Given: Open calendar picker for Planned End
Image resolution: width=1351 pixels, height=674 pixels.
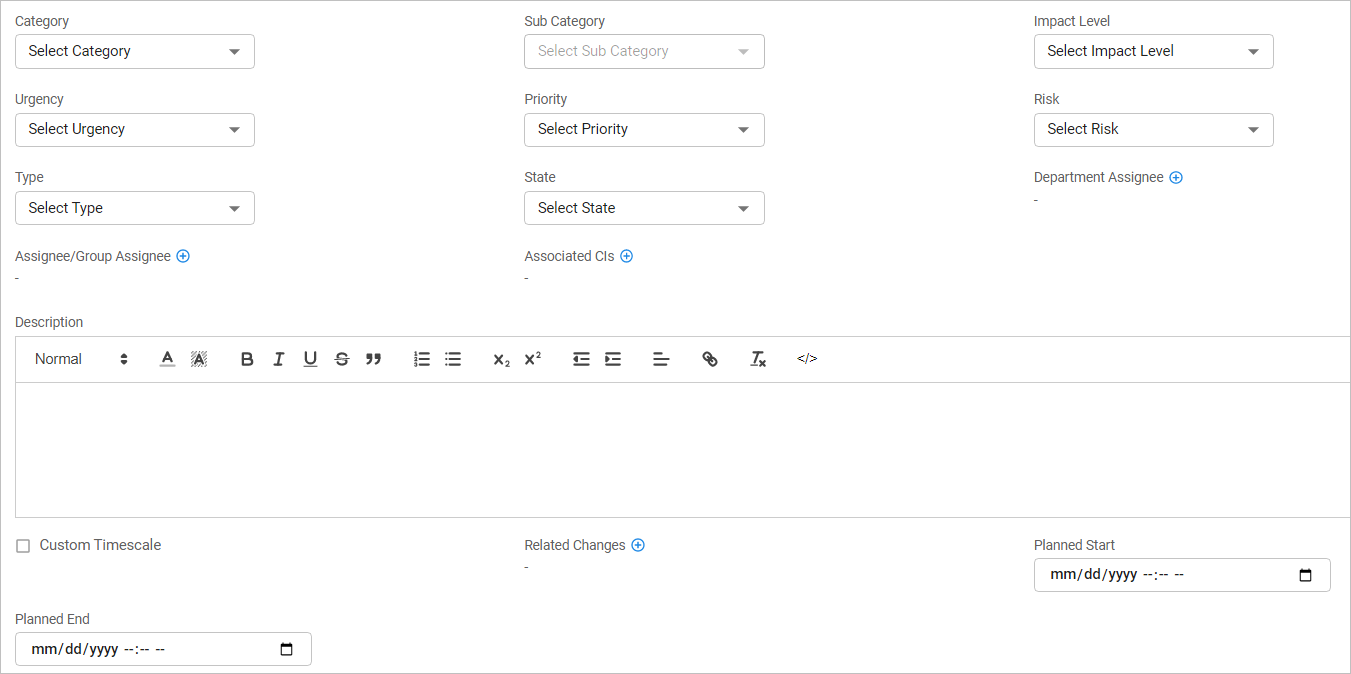Looking at the screenshot, I should pos(287,650).
